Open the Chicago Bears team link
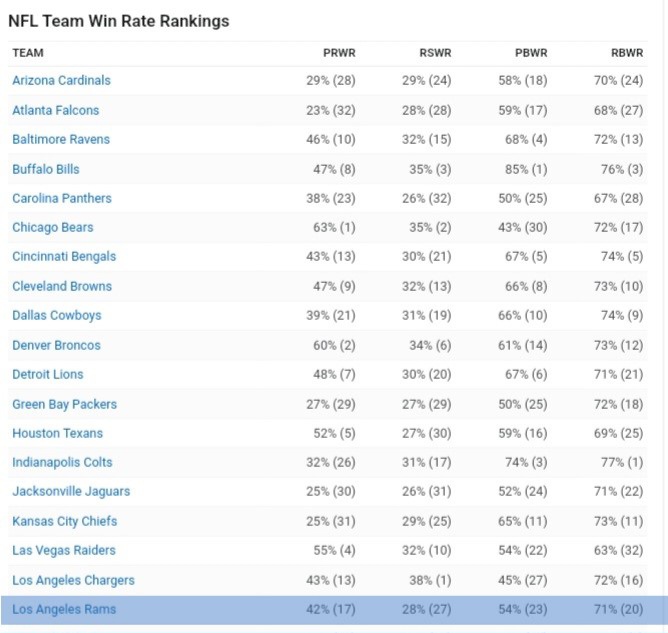This screenshot has width=668, height=633. 52,227
